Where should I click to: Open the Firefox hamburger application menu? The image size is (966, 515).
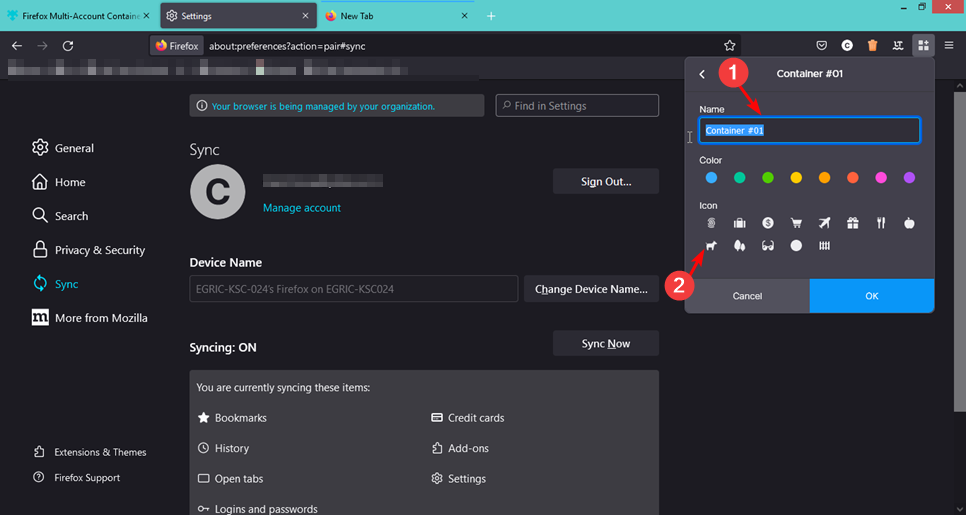pyautogui.click(x=949, y=46)
